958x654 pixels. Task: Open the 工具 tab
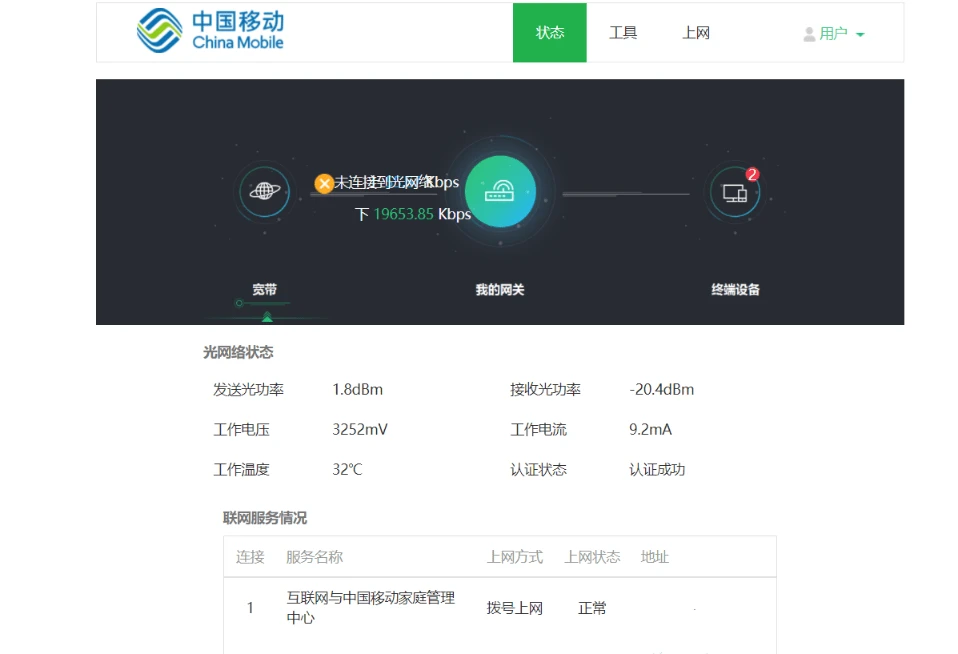[623, 33]
